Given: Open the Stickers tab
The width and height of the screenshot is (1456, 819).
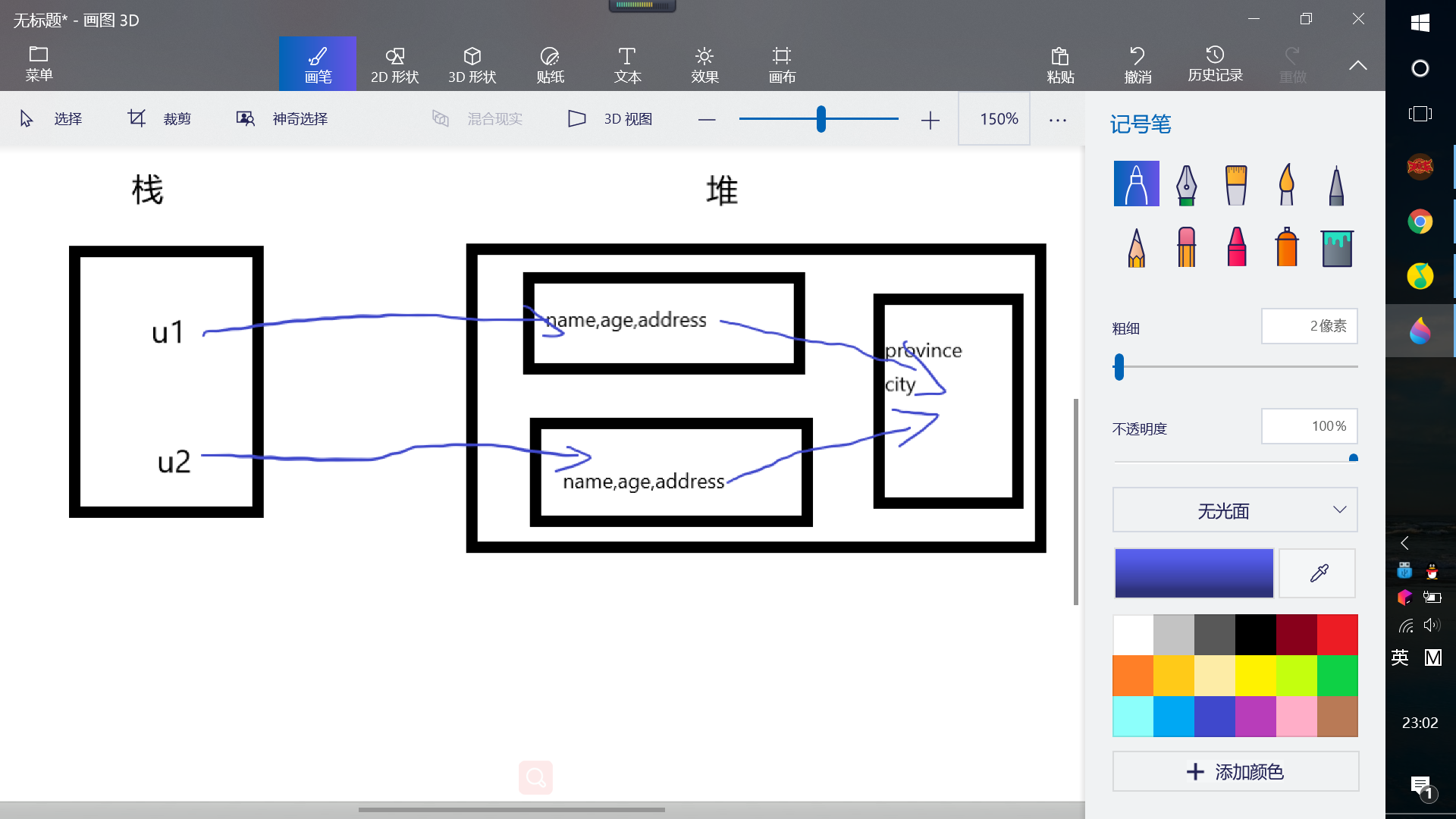Looking at the screenshot, I should [x=550, y=64].
